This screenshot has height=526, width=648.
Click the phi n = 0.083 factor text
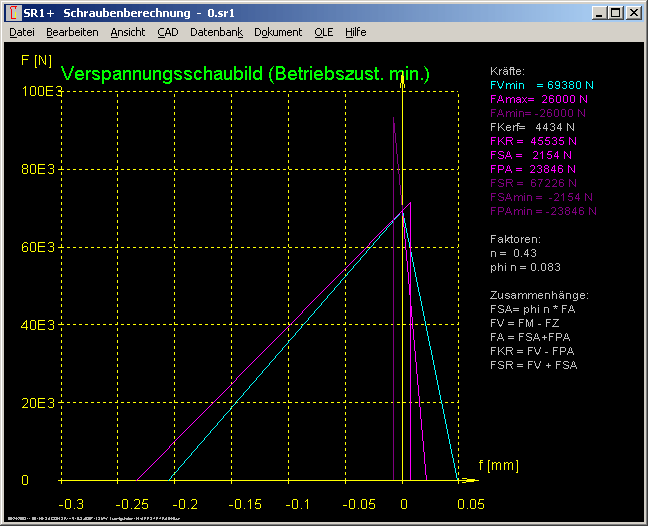526,267
